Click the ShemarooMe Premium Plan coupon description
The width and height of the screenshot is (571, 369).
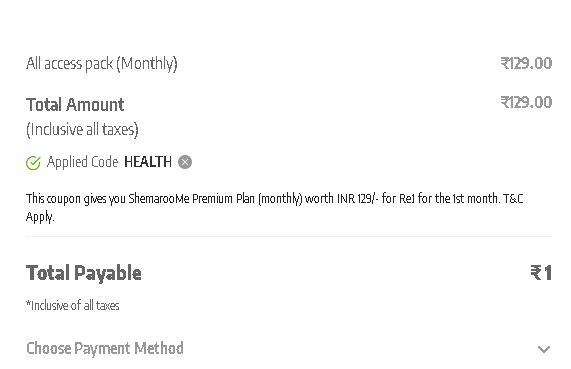[275, 208]
